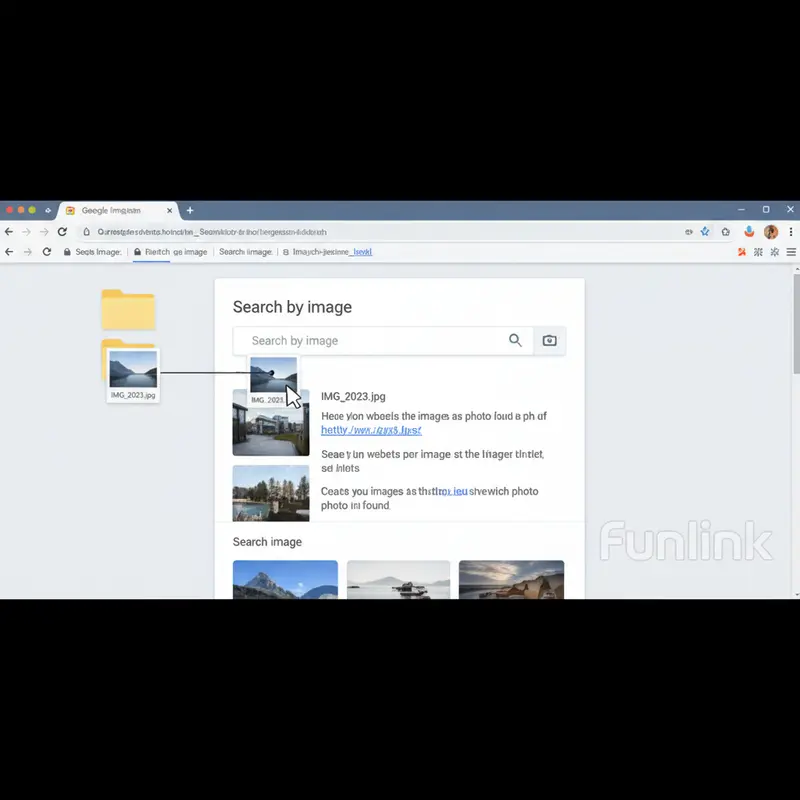
Task: Click the magnifying glass search icon
Action: point(516,340)
